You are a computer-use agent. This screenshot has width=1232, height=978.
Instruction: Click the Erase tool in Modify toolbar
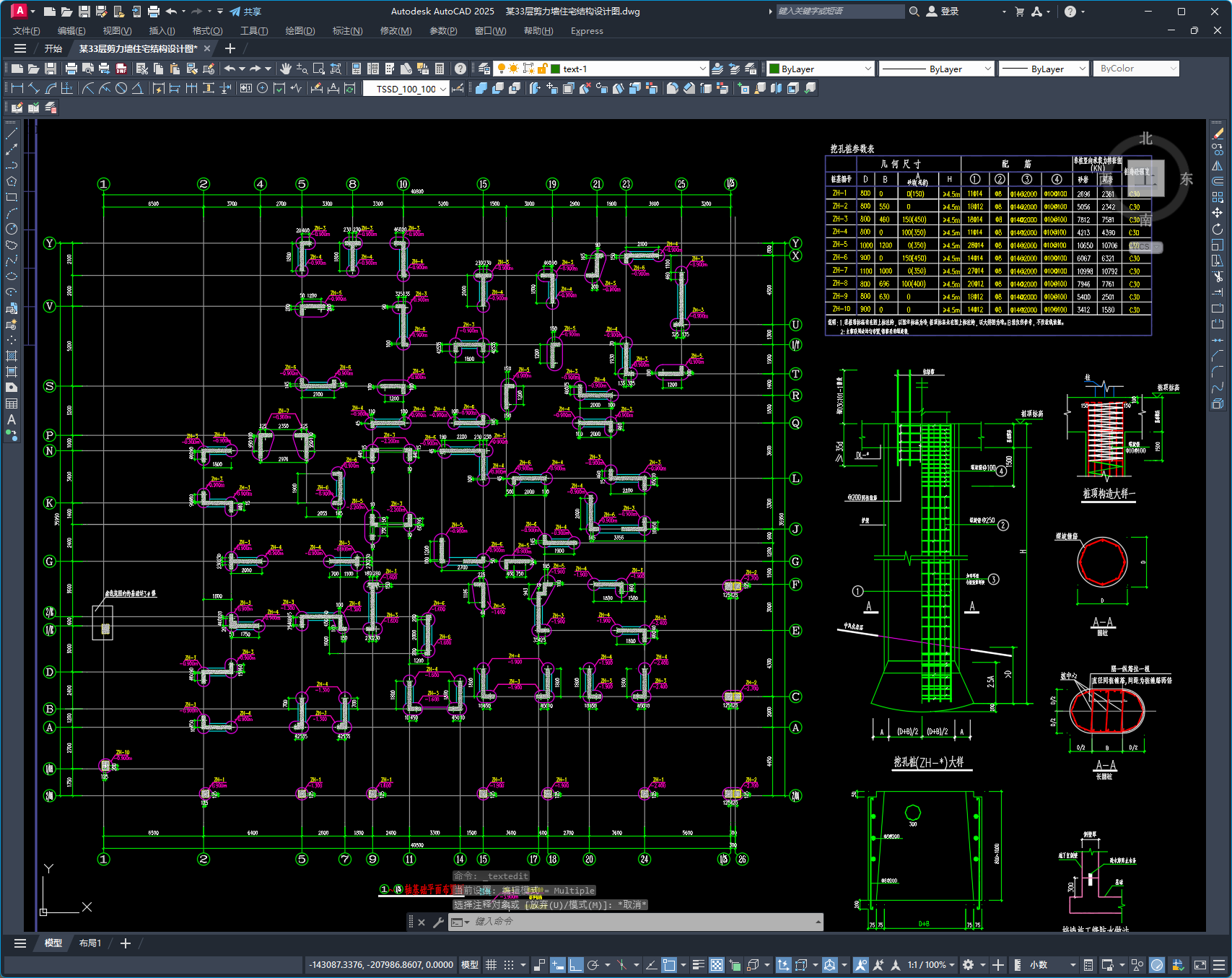[1218, 134]
